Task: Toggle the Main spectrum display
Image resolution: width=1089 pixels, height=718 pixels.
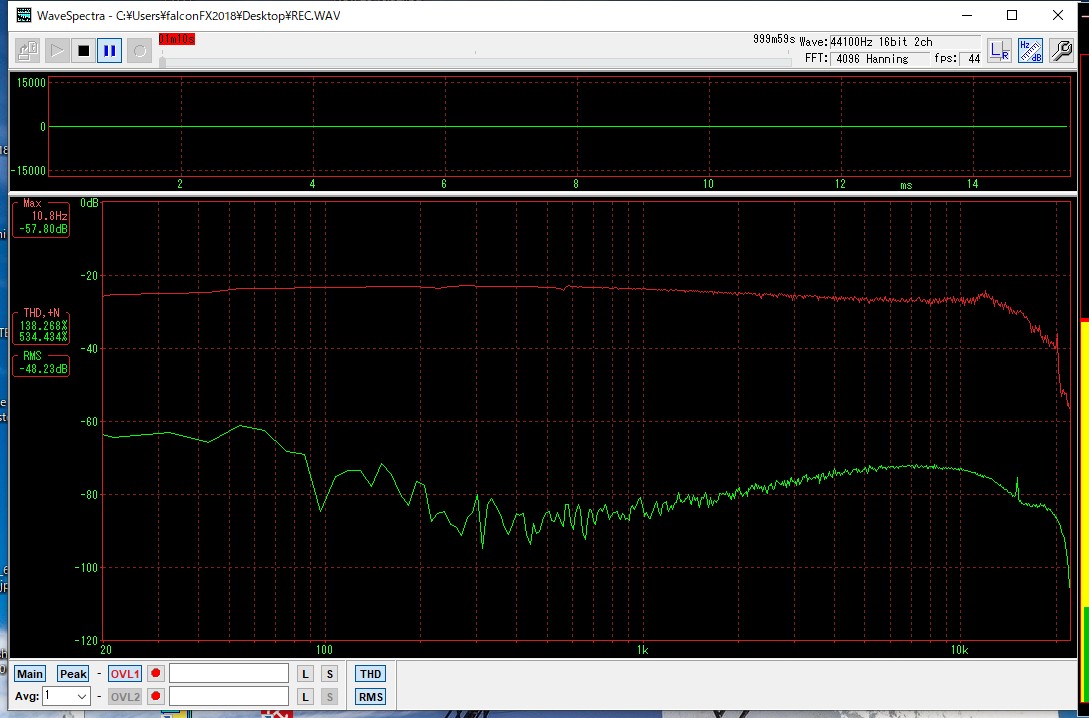Action: 30,674
